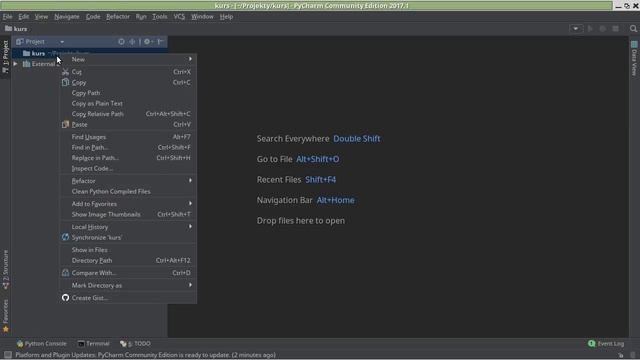
Task: Expand the New submenu
Action: tap(128, 59)
